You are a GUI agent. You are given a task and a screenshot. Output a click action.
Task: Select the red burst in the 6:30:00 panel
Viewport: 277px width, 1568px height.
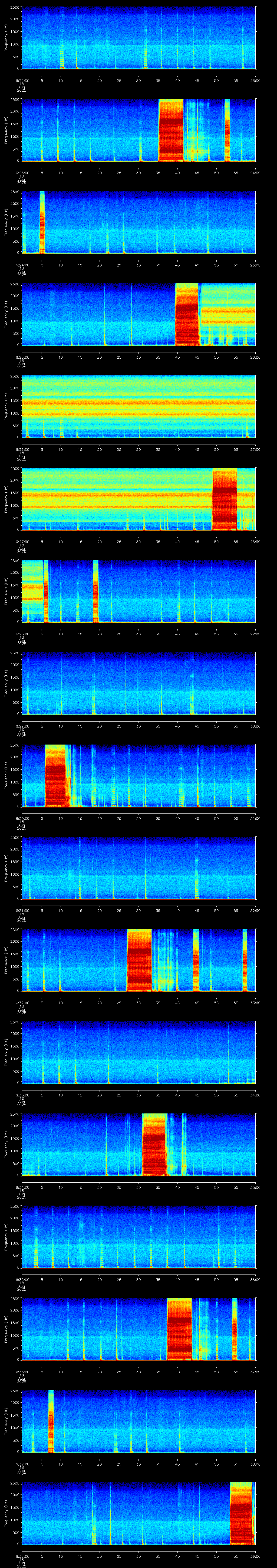click(55, 775)
